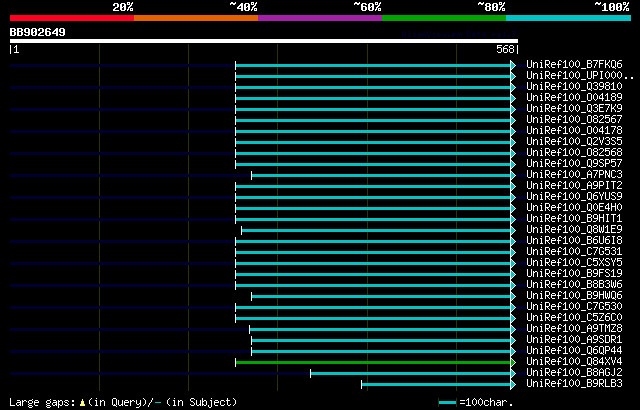Click the UniRef100_C7G531 label

574,252
